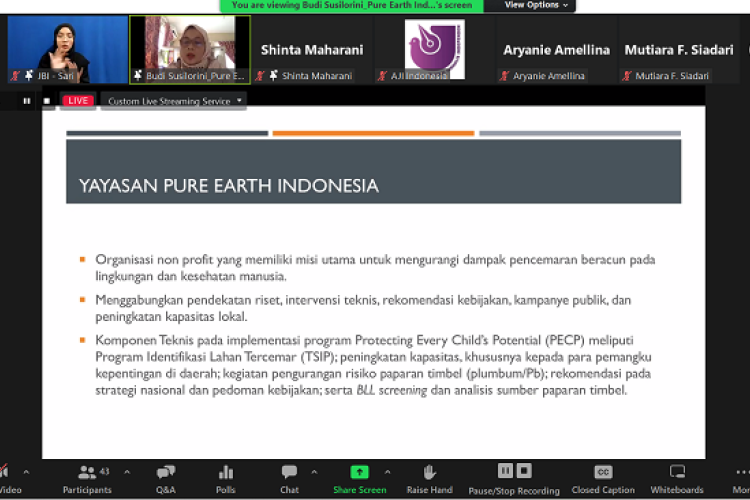Open Custom Live Streaming Service dropdown
The image size is (750, 500).
(x=175, y=101)
